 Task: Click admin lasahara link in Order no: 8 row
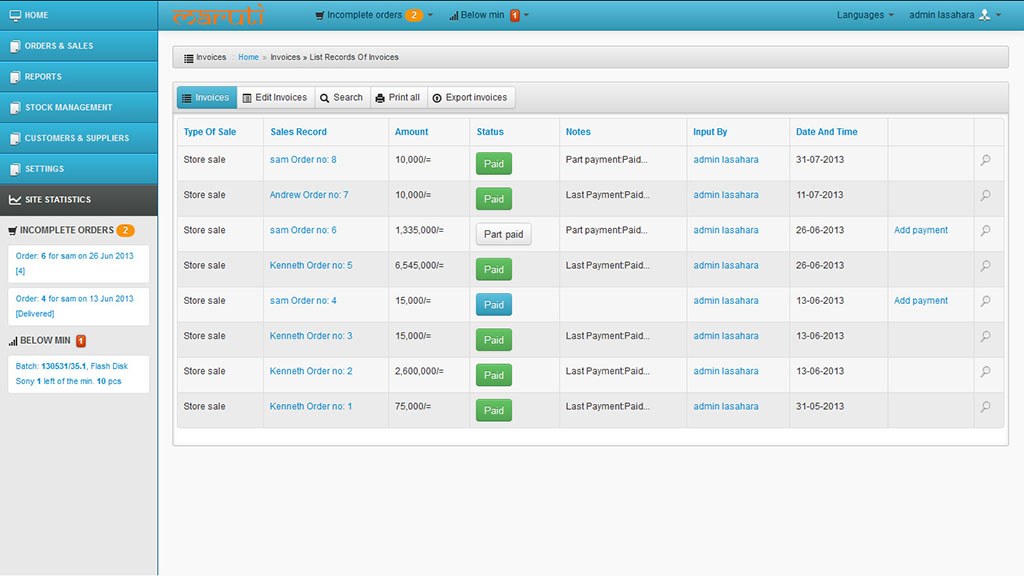coord(726,159)
